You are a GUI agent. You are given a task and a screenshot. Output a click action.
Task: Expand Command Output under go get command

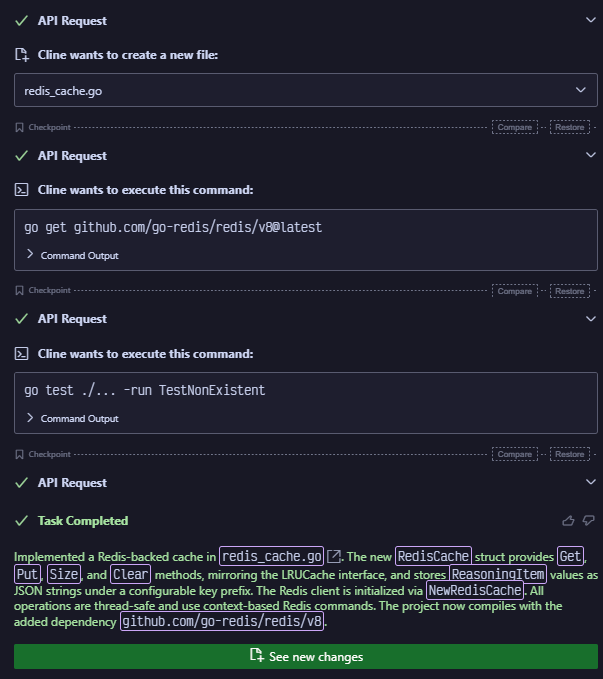click(72, 255)
